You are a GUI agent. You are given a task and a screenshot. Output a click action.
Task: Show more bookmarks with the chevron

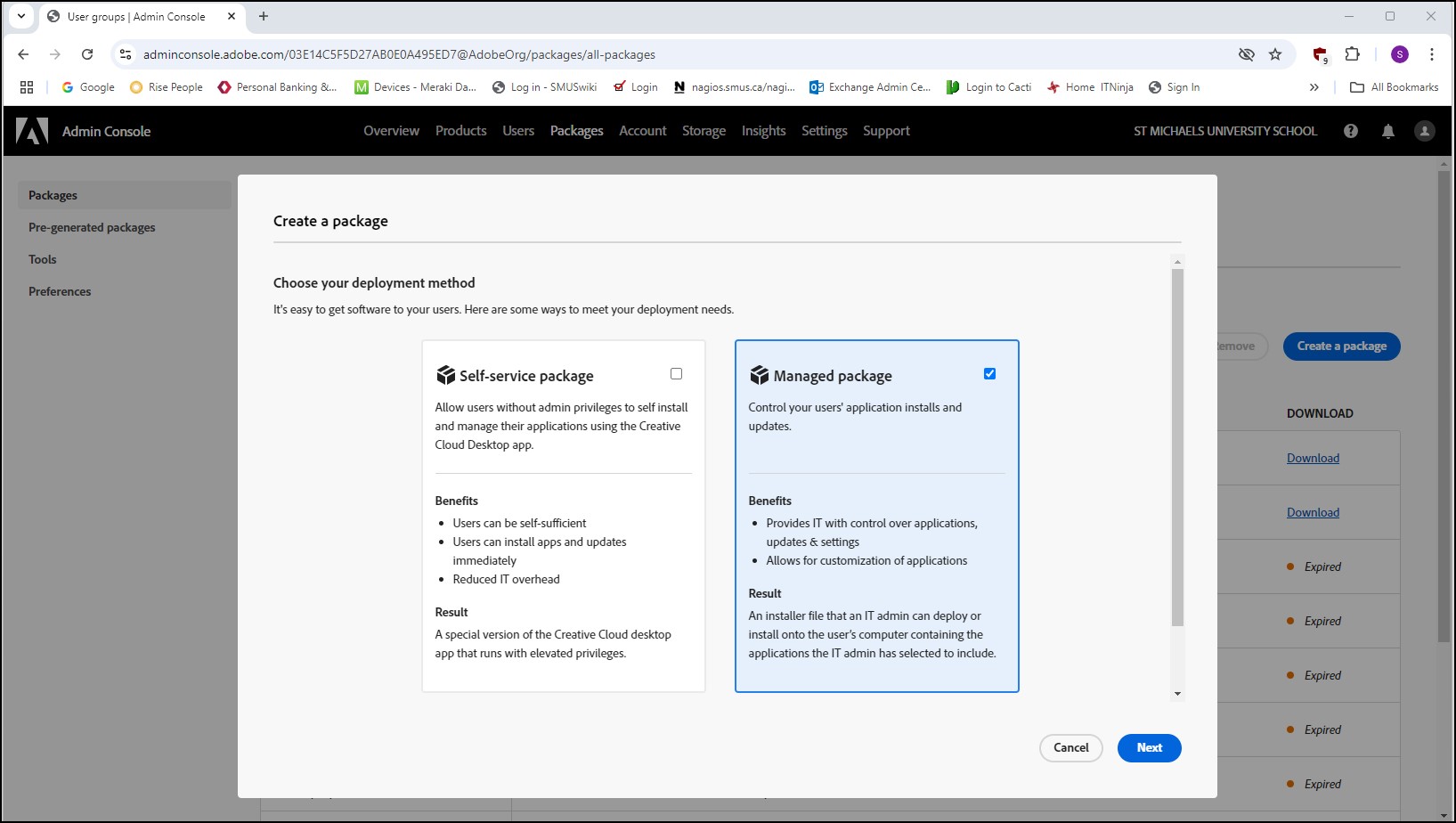[1314, 87]
